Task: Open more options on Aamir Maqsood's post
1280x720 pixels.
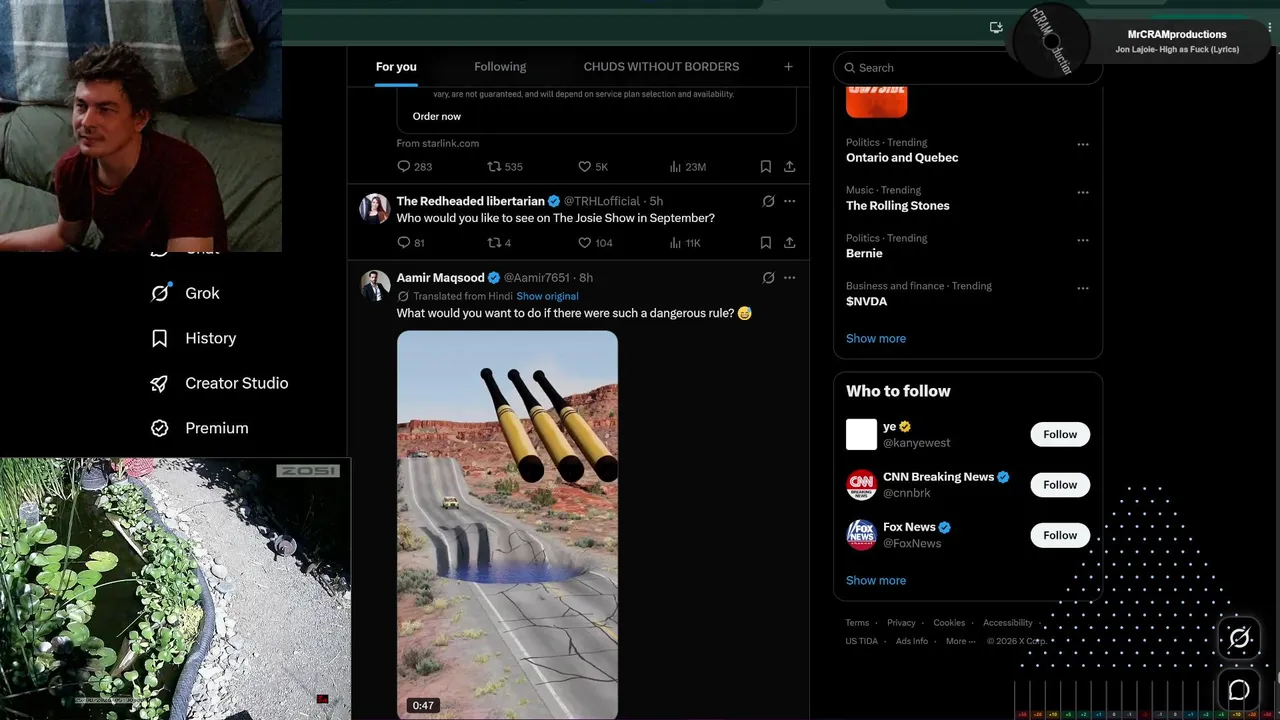Action: coord(789,278)
